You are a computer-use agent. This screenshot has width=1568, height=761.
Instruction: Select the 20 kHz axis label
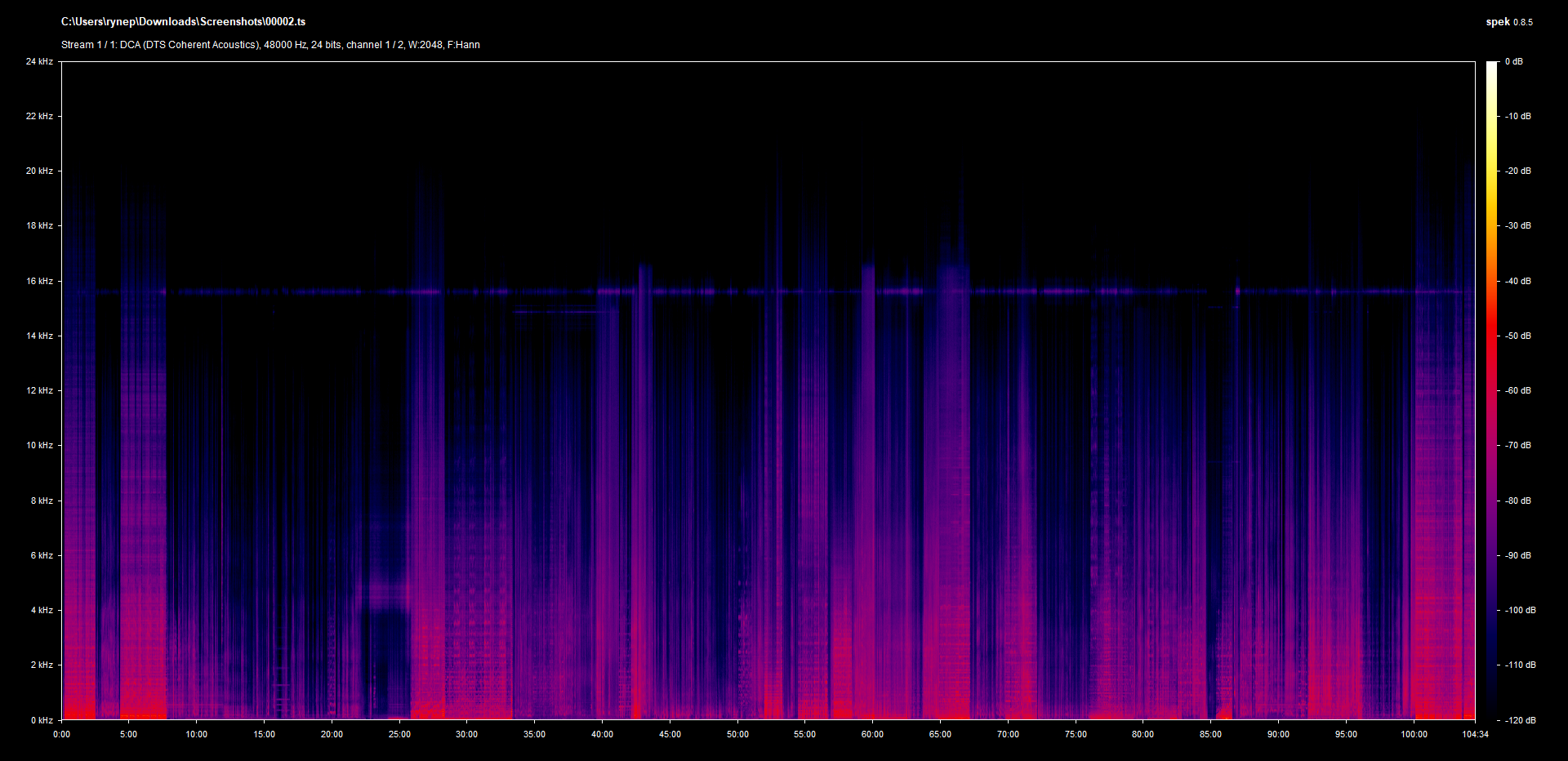pos(39,171)
